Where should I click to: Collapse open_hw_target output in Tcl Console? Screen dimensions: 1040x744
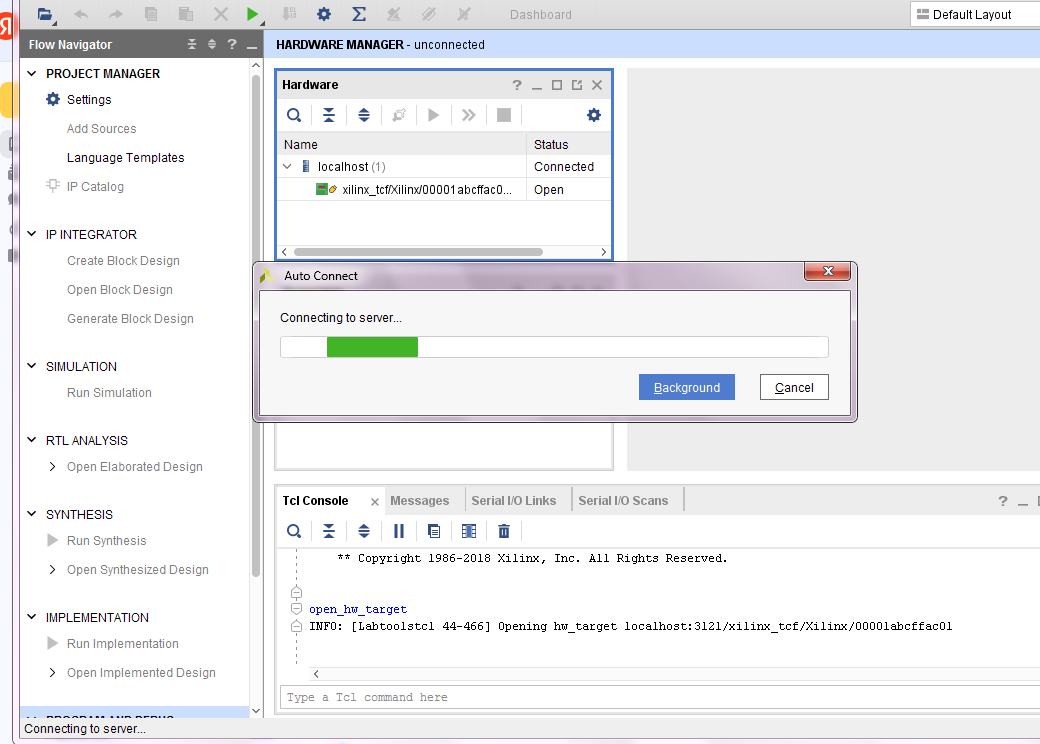pyautogui.click(x=296, y=609)
